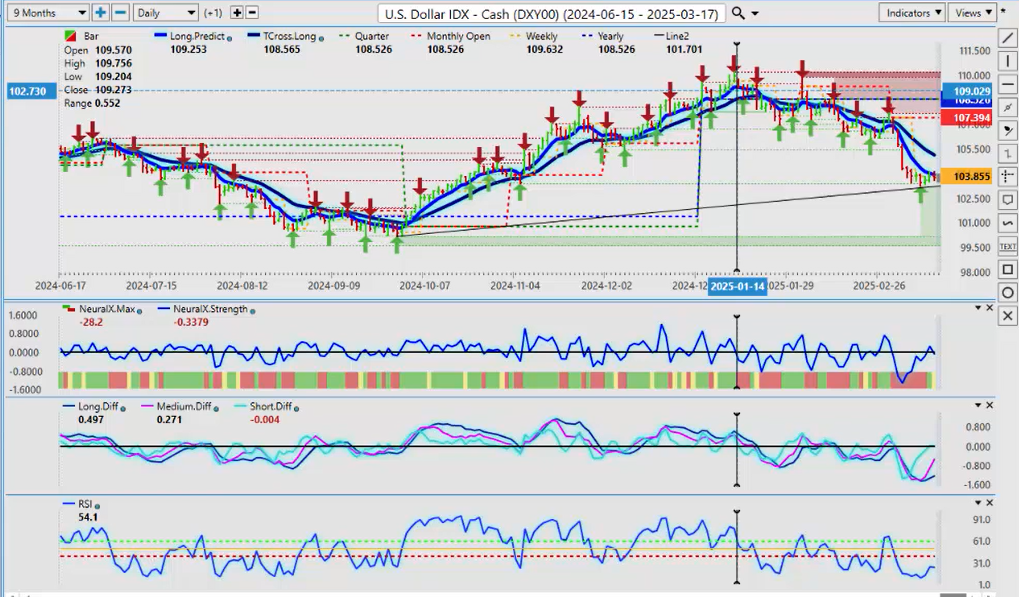This screenshot has height=597, width=1019.
Task: Select the rectangle drawing tool
Action: [x=1007, y=269]
